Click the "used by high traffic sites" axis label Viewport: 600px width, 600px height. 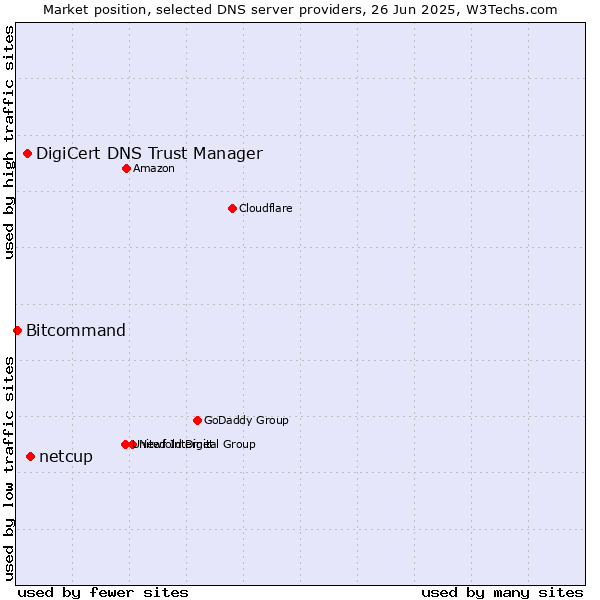point(9,142)
